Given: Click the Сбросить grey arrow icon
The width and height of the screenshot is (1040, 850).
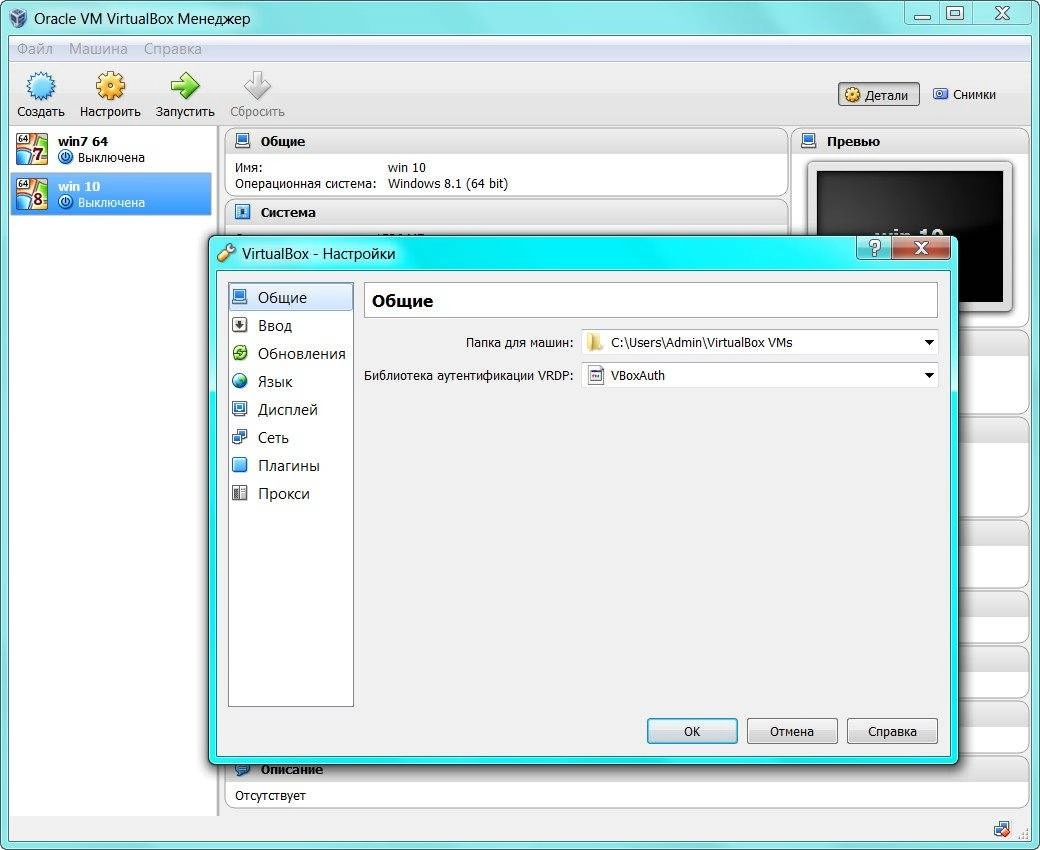Looking at the screenshot, I should pyautogui.click(x=257, y=86).
